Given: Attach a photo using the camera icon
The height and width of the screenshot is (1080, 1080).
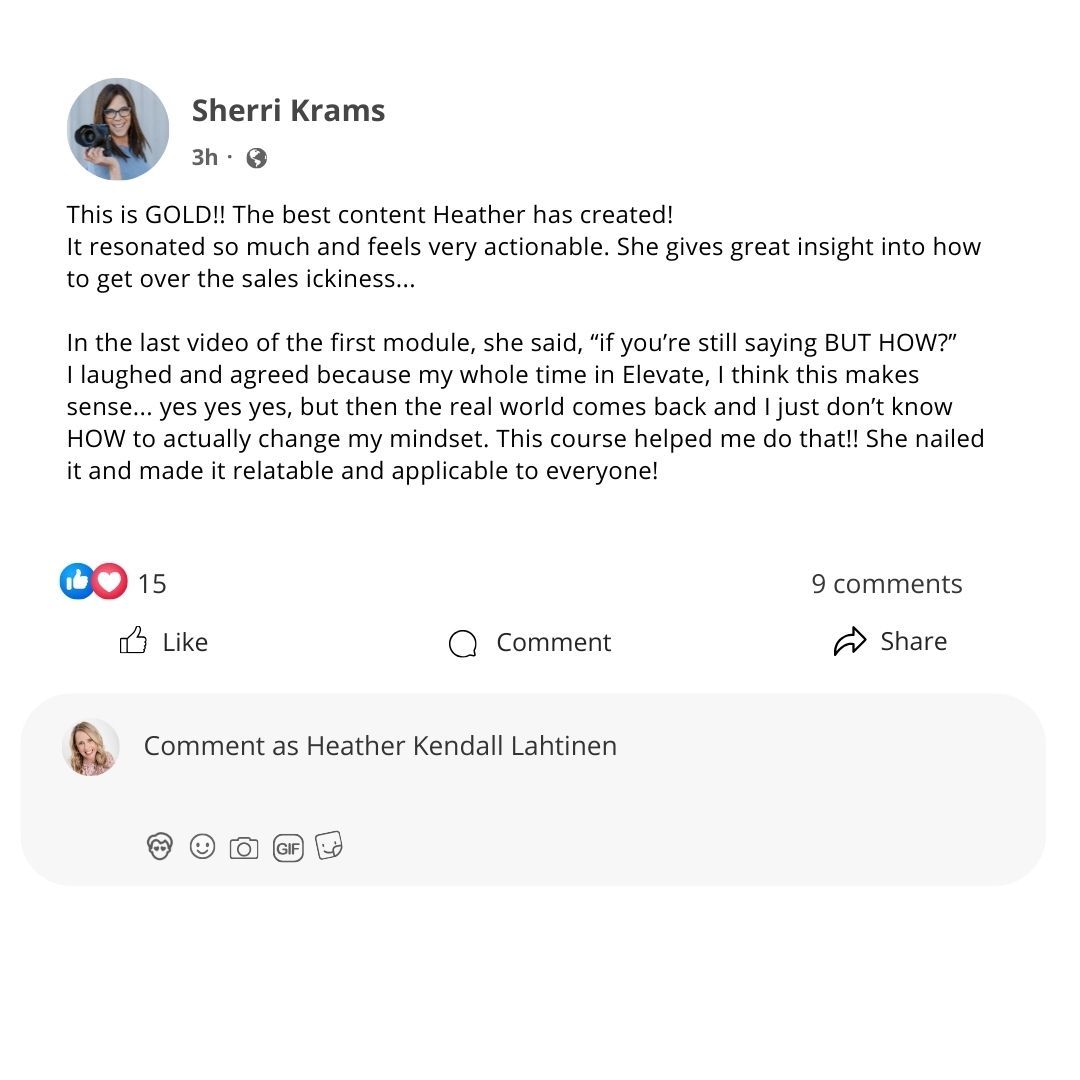Looking at the screenshot, I should (244, 849).
